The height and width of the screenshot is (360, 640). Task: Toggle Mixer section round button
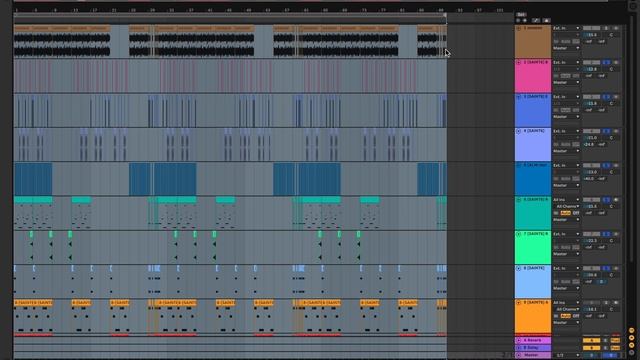click(631, 345)
